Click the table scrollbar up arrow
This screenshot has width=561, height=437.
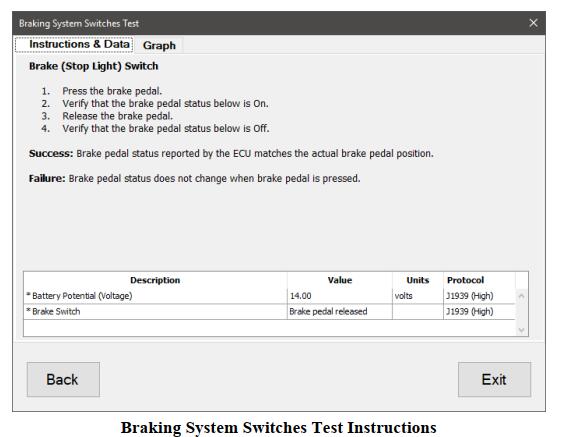click(x=521, y=296)
